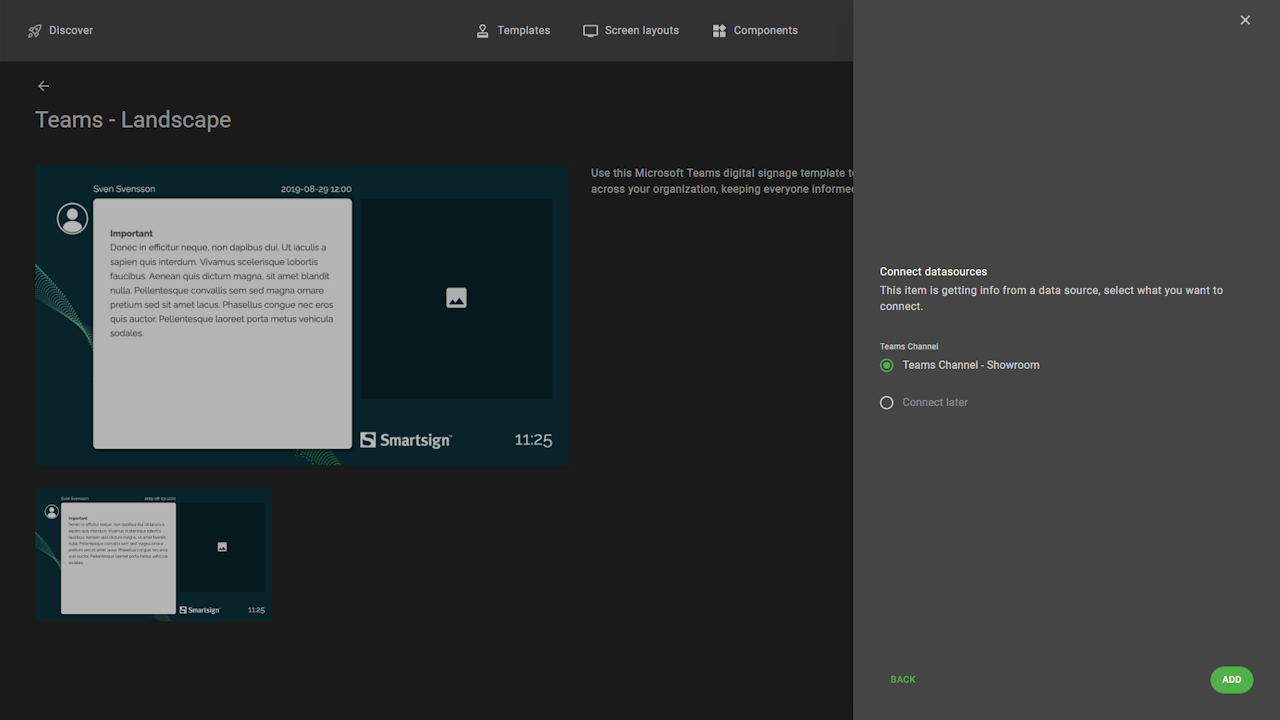Click the Discover rocket icon

[35, 31]
